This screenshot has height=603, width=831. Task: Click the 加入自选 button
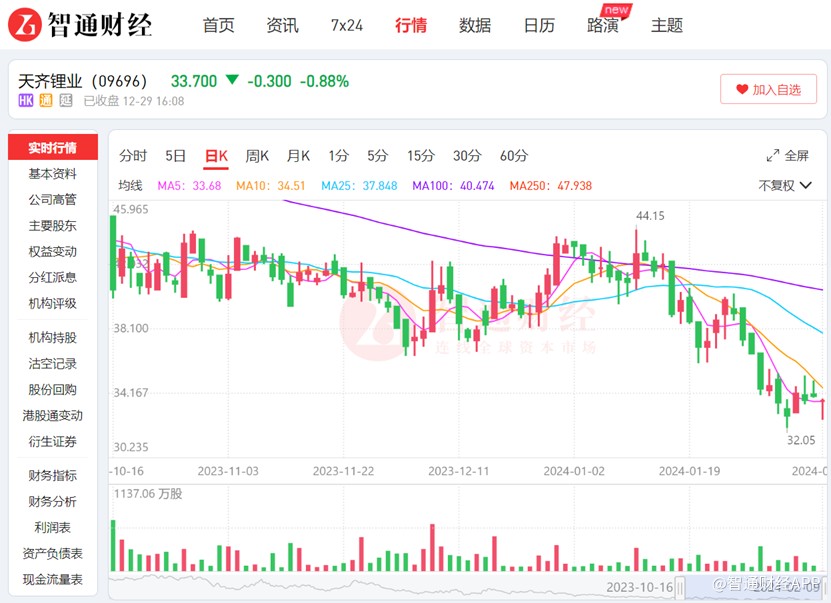768,89
